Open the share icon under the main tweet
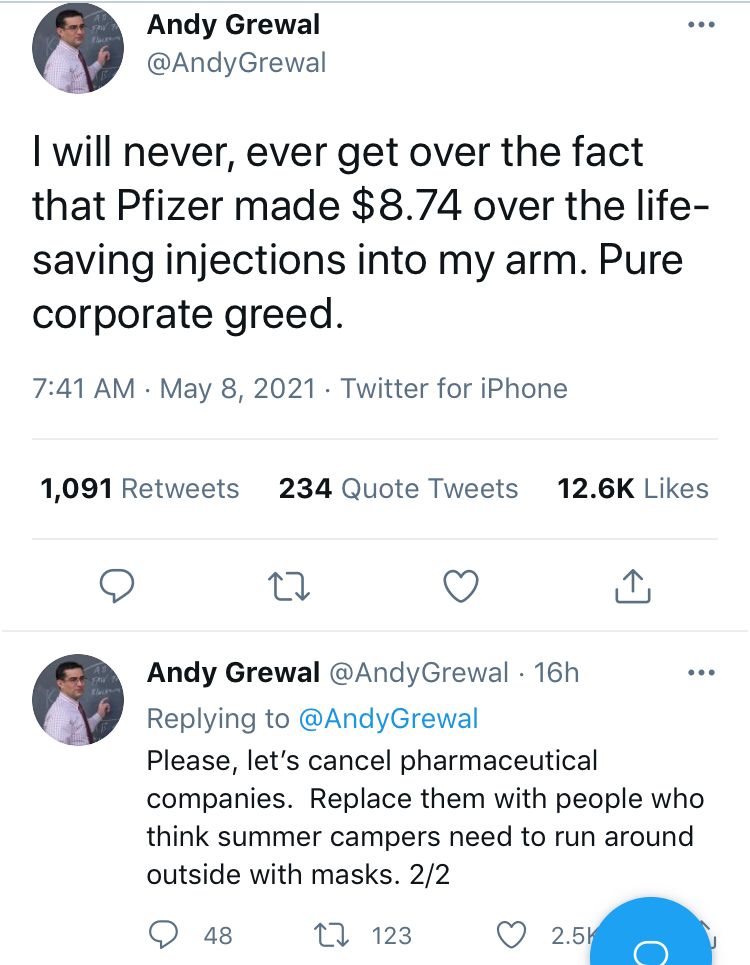Viewport: 750px width, 965px height. 632,585
